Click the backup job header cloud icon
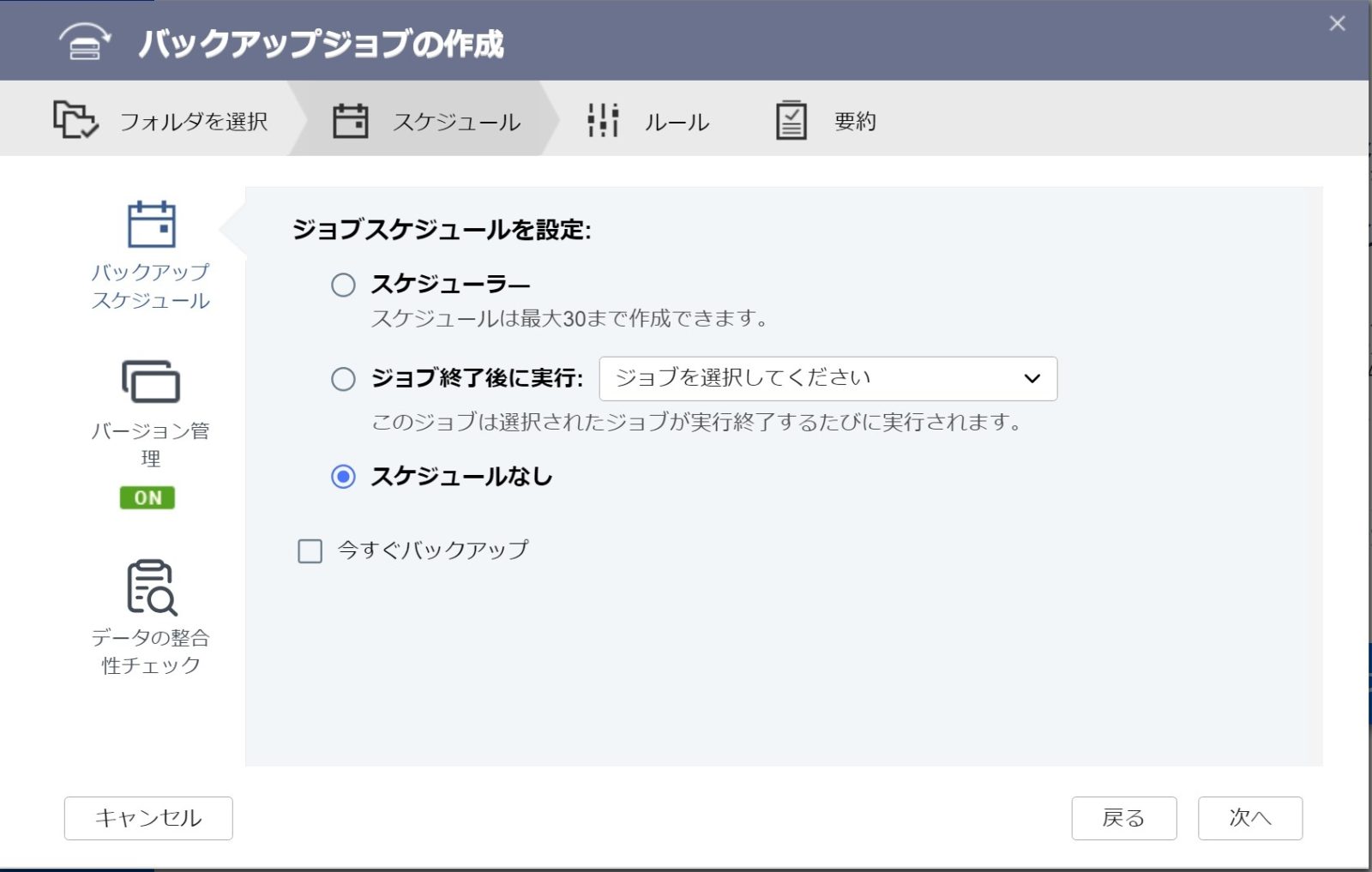The image size is (1372, 872). pyautogui.click(x=84, y=43)
